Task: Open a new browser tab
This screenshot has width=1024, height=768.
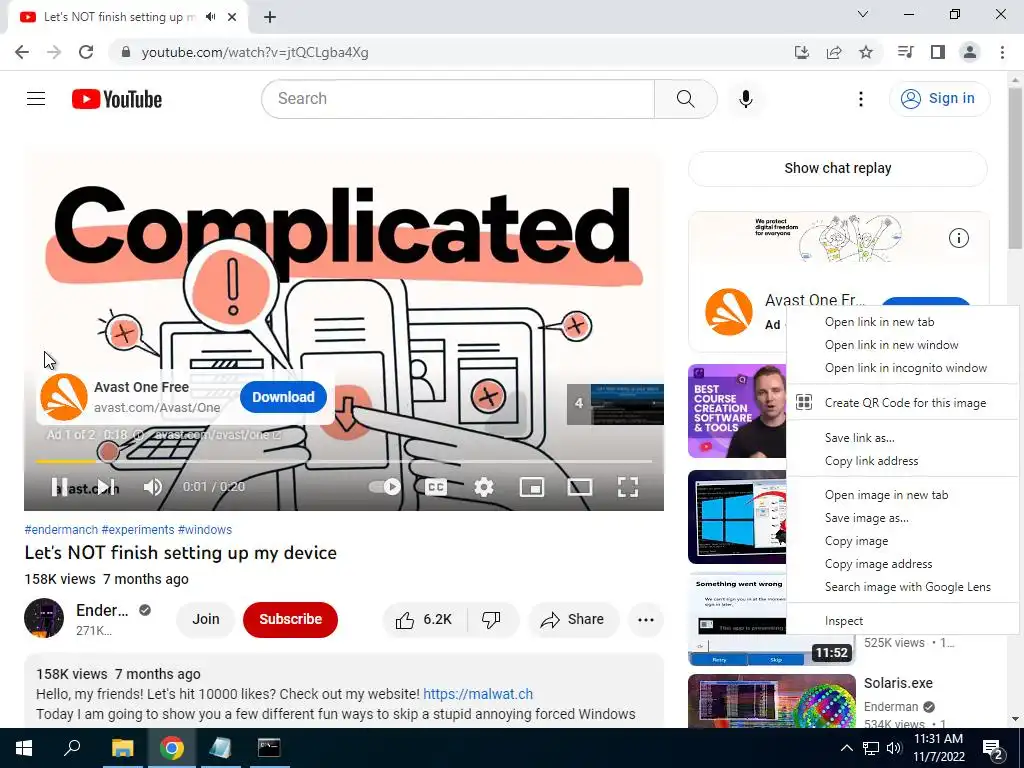Action: pyautogui.click(x=270, y=17)
